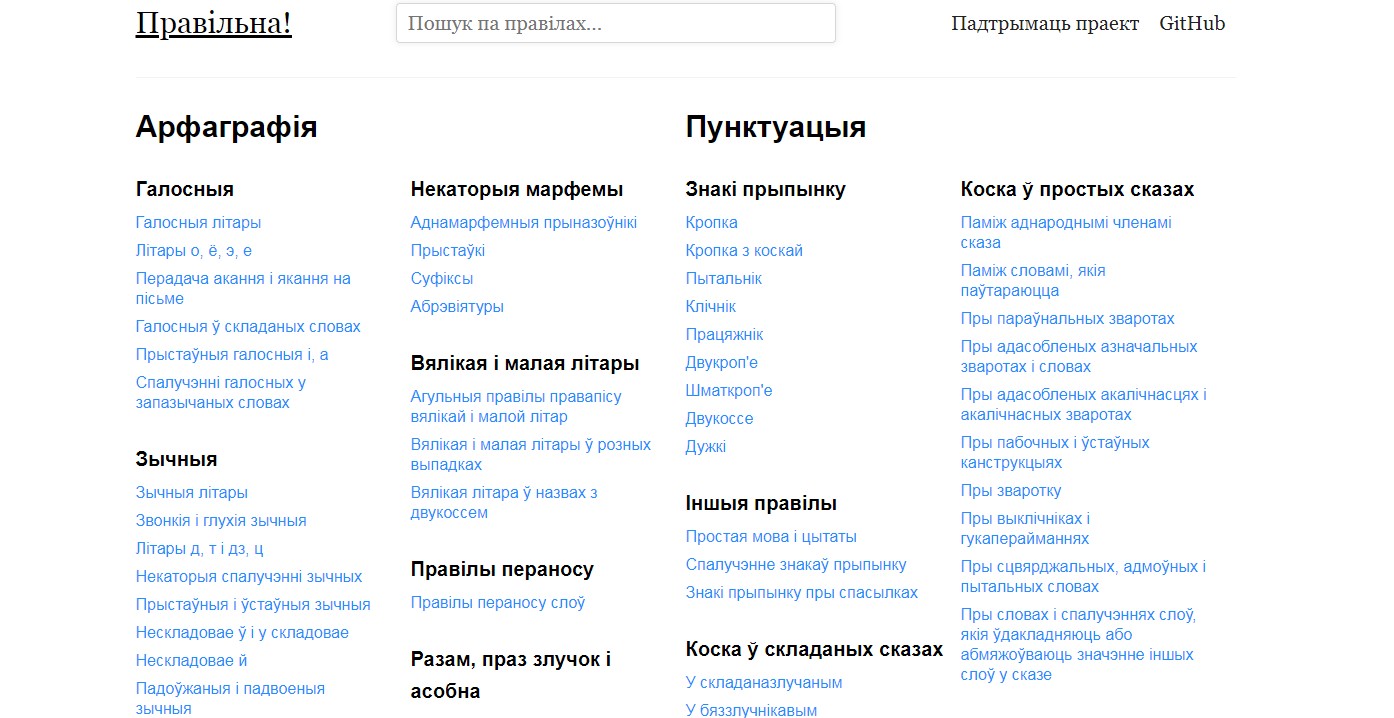The width and height of the screenshot is (1394, 718).
Task: Open the Абрэвіятуры rule
Action: pos(457,307)
